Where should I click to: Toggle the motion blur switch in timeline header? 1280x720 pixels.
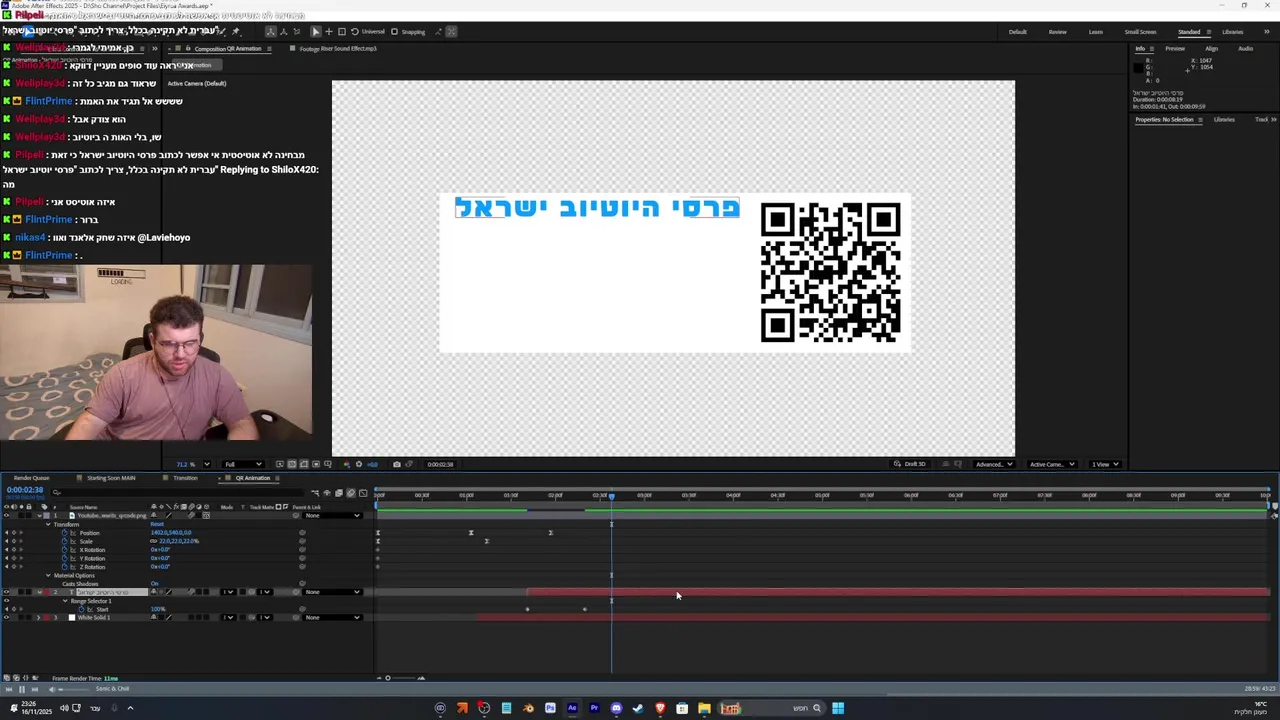tap(350, 493)
